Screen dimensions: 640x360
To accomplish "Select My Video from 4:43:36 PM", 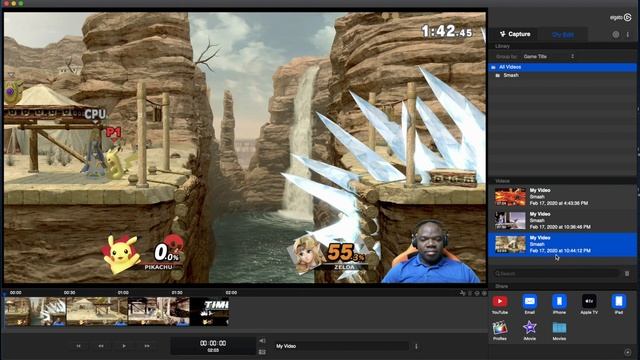I will pyautogui.click(x=562, y=197).
